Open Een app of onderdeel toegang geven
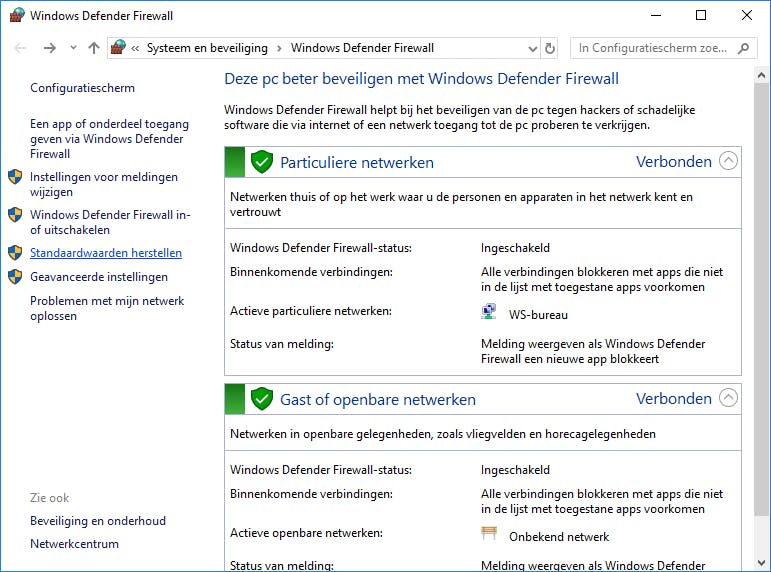 pyautogui.click(x=109, y=139)
